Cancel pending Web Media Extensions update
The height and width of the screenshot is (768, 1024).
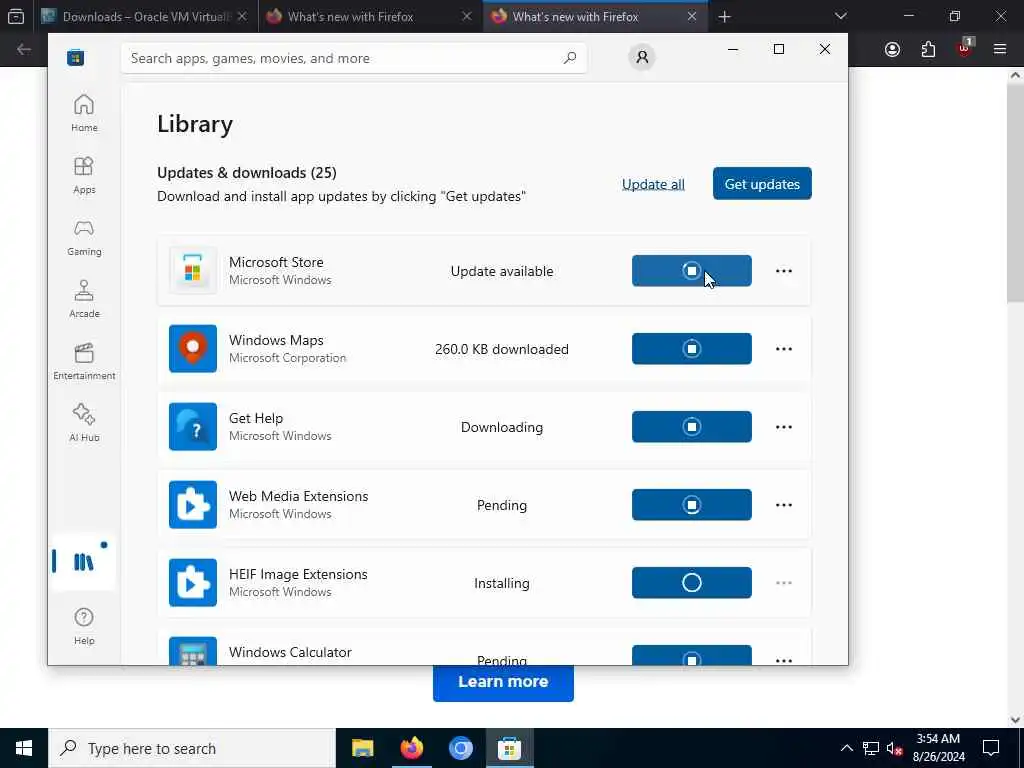[692, 505]
